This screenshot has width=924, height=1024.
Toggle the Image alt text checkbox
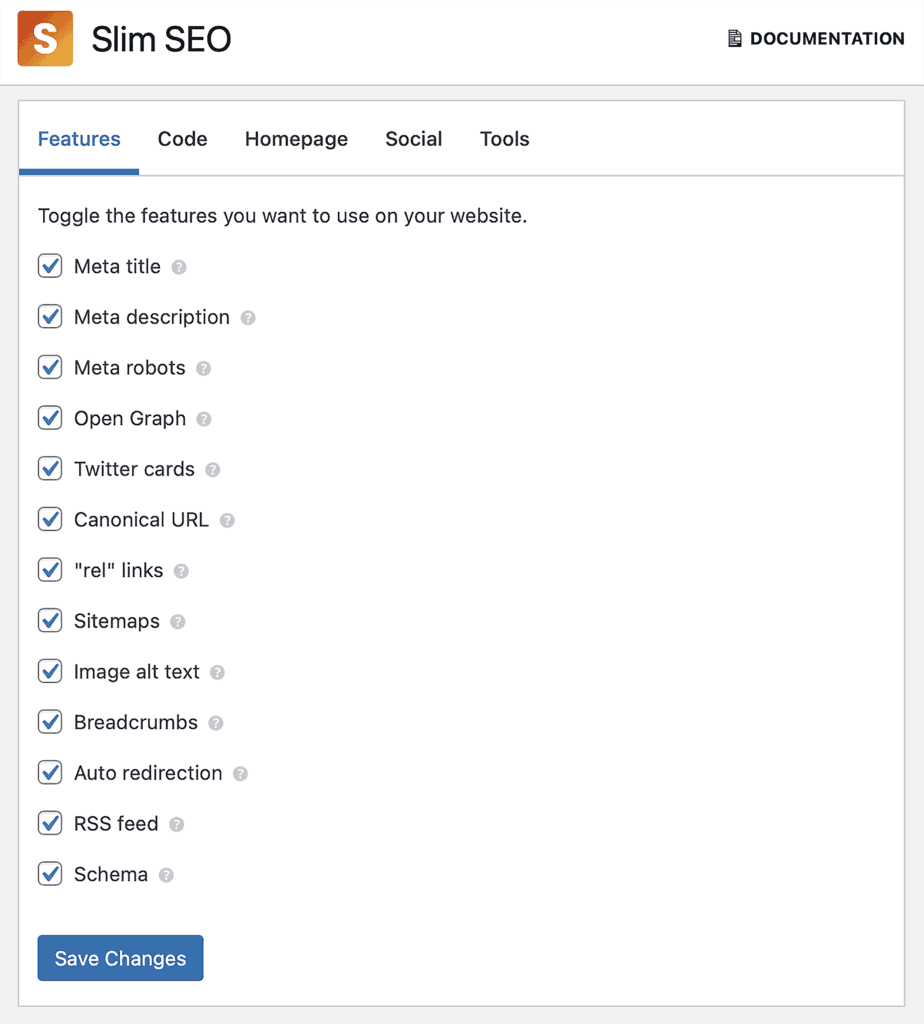[50, 672]
